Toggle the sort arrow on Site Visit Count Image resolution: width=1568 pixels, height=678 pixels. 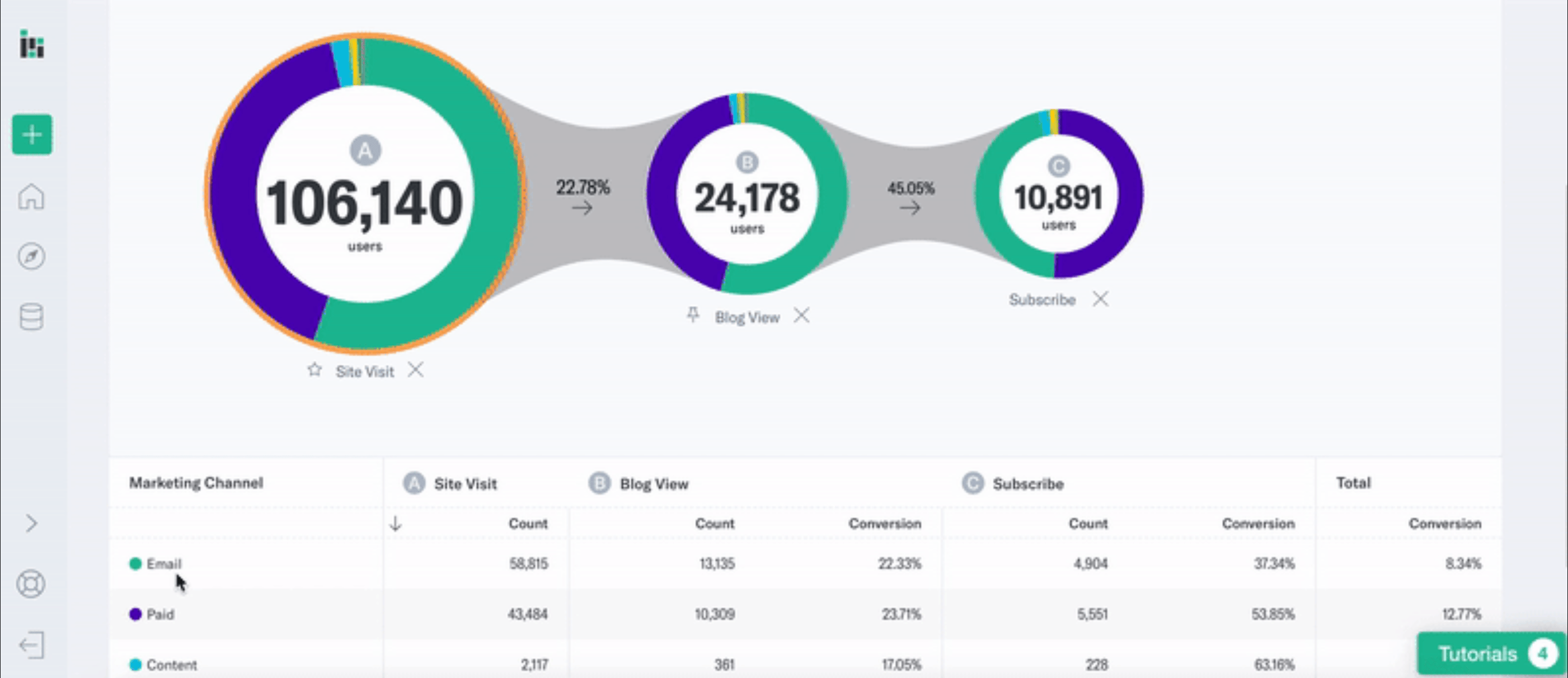(396, 524)
